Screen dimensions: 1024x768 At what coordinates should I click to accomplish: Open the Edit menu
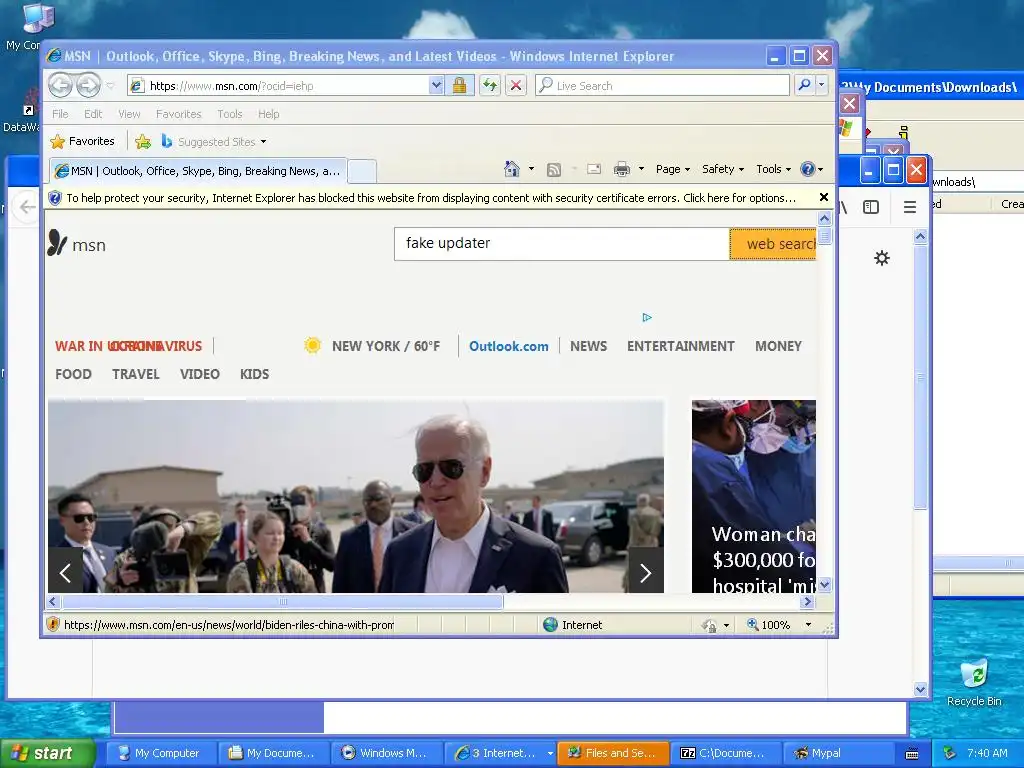tap(93, 114)
